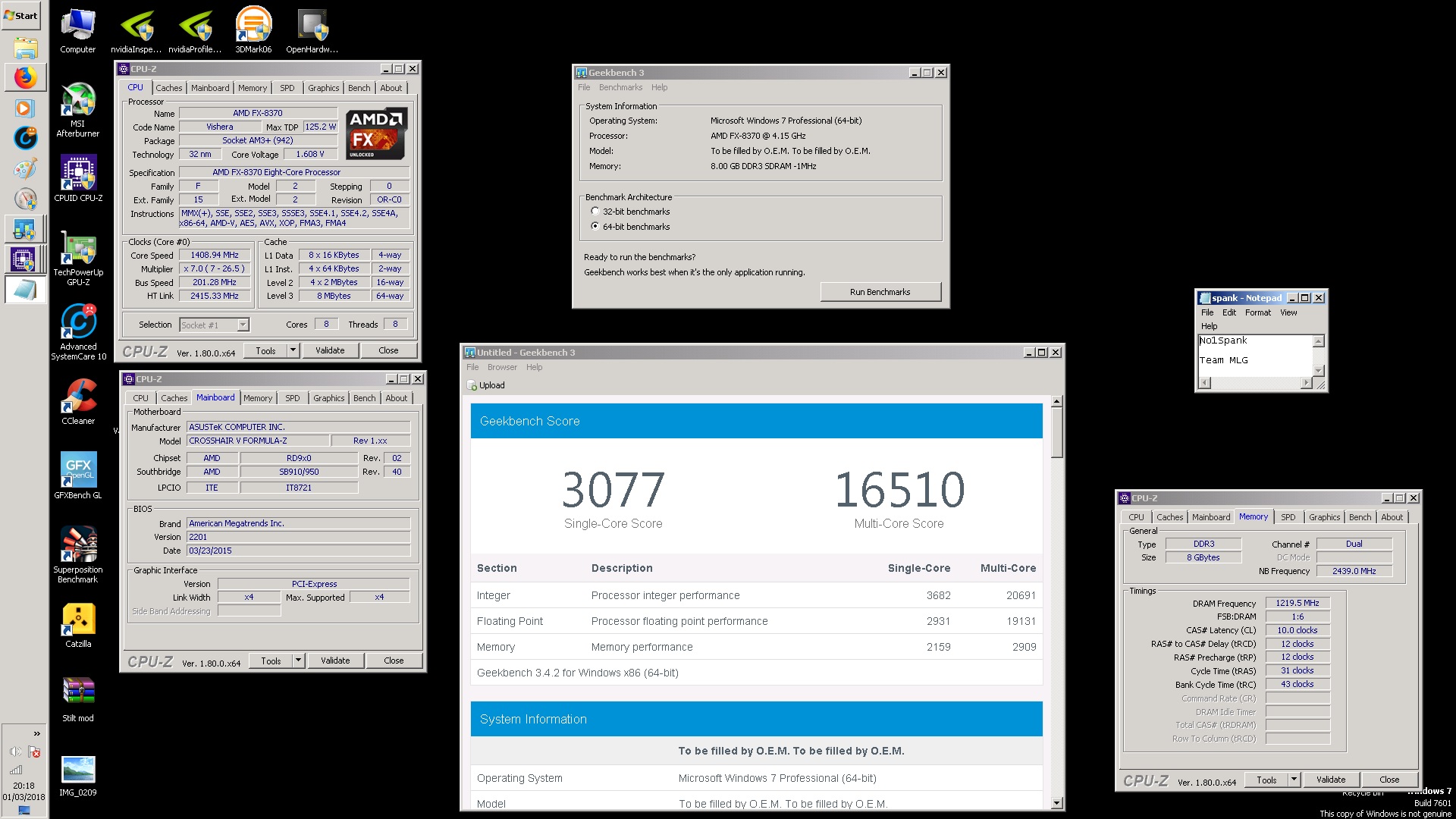This screenshot has height=819, width=1456.
Task: Open the IMG_0209 image file
Action: click(78, 776)
